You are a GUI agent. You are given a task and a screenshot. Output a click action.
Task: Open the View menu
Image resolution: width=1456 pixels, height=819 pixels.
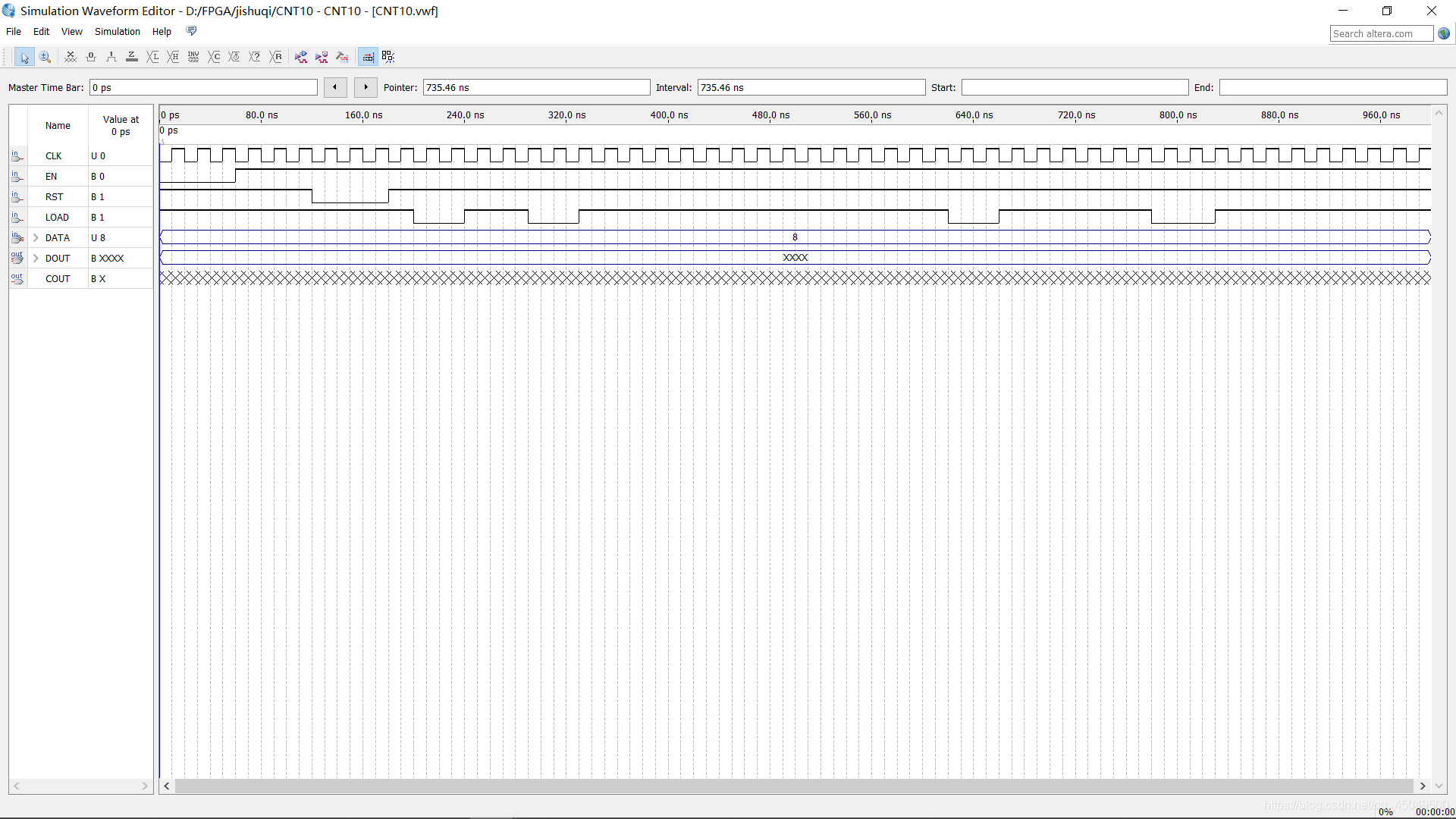(72, 32)
